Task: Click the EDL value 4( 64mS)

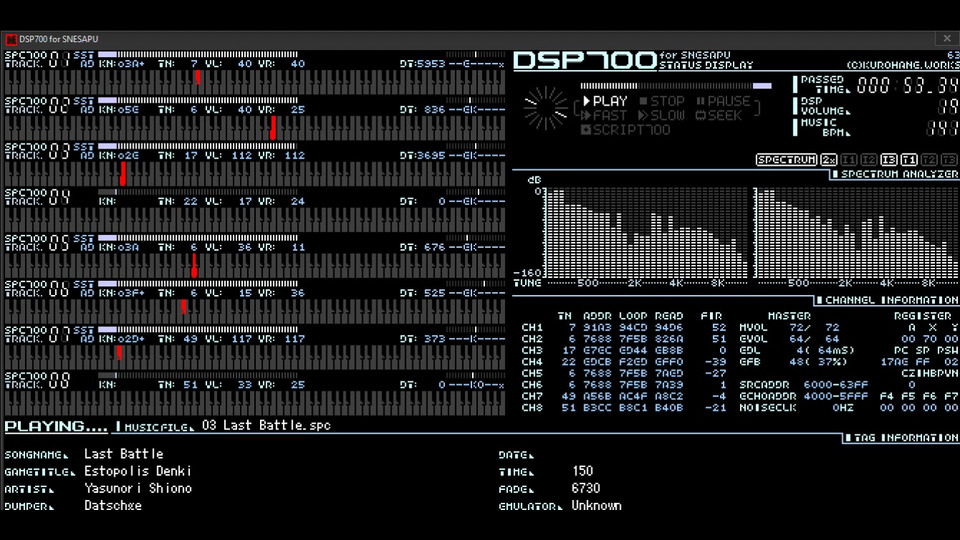Action: tap(825, 351)
